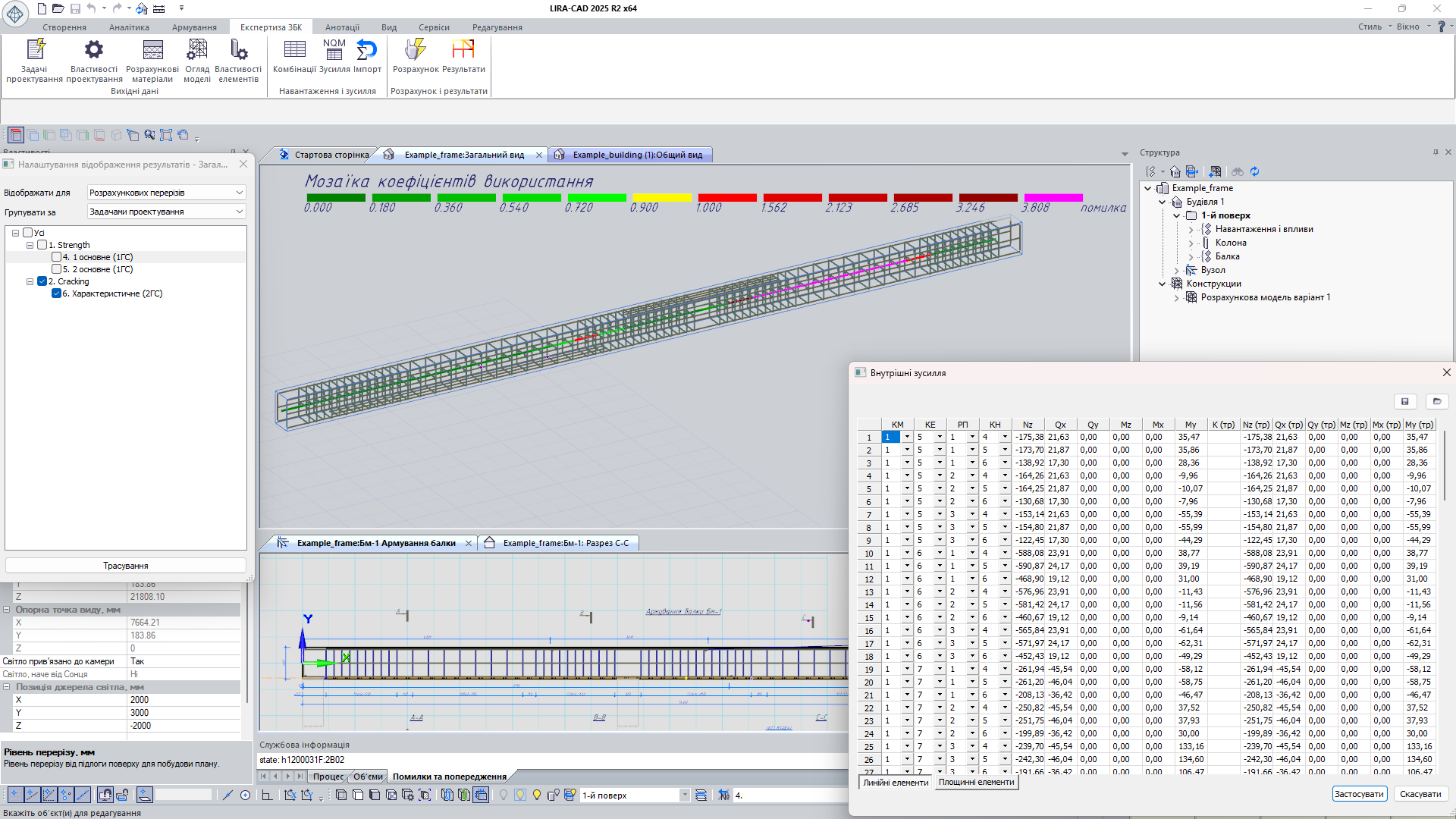Switch to Армування ribbon tab

tap(194, 27)
